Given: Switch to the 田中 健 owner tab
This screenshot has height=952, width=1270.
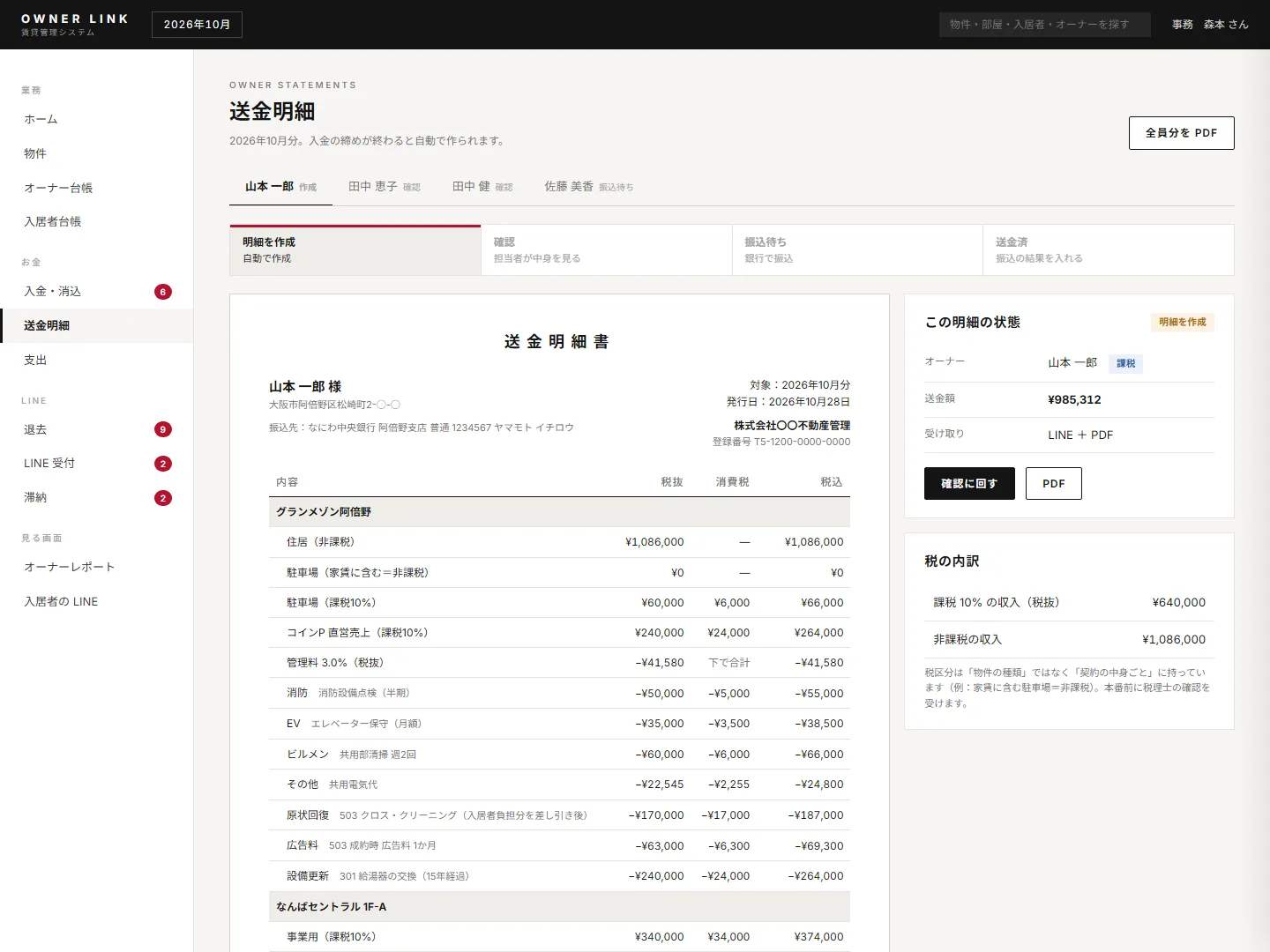Looking at the screenshot, I should click(x=482, y=187).
